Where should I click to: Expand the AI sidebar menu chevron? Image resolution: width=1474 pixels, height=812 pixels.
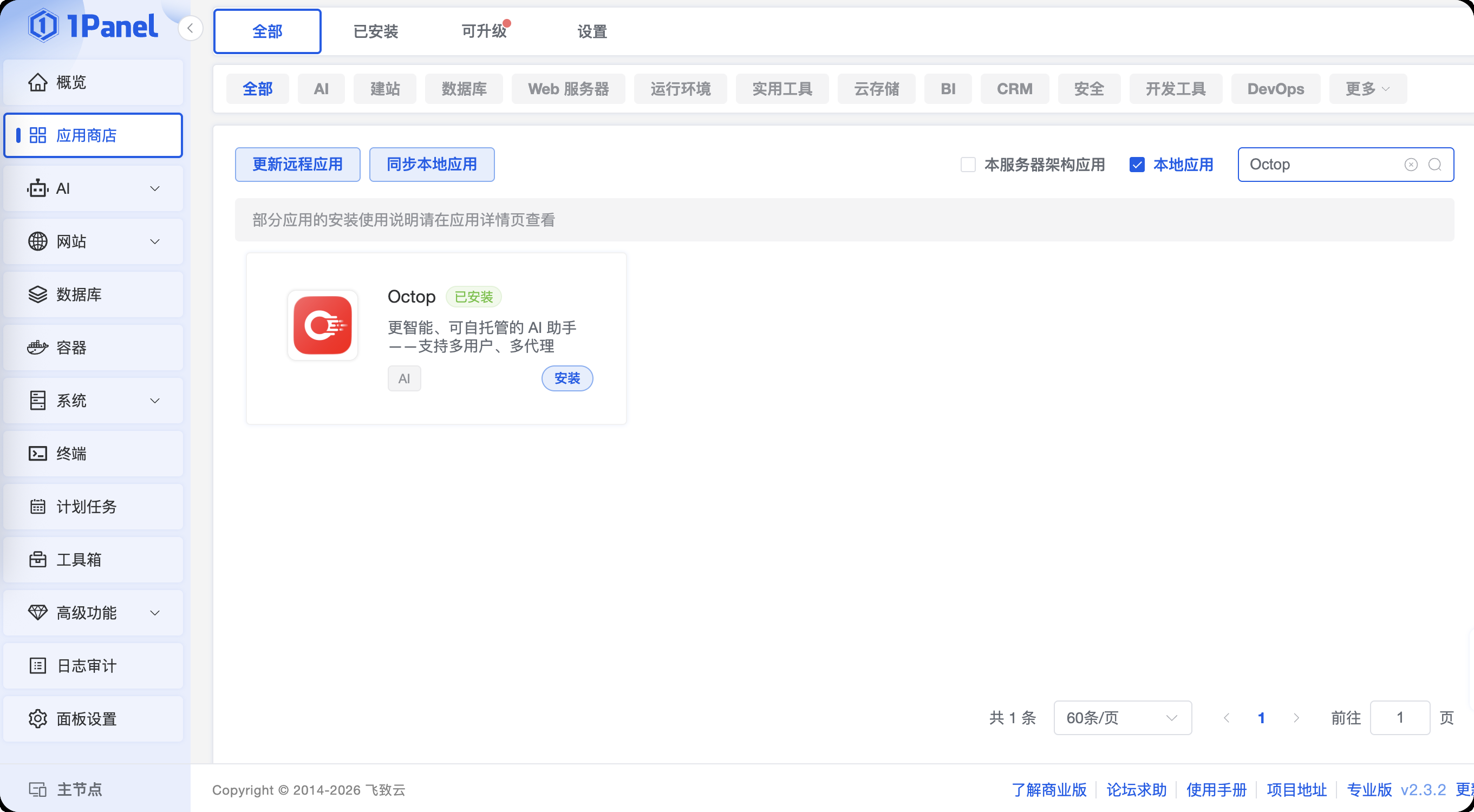pos(154,189)
